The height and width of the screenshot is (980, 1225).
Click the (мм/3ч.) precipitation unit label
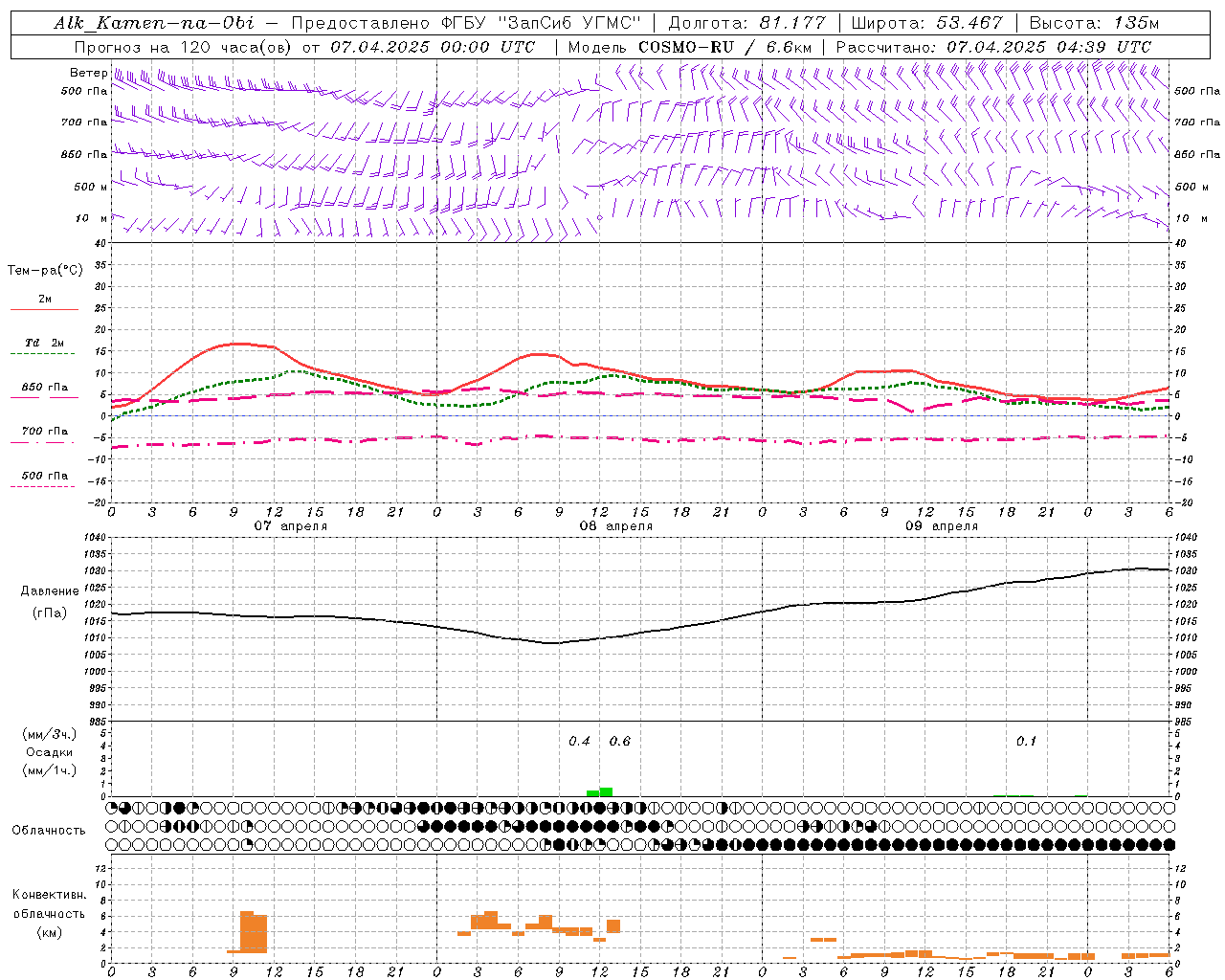point(49,734)
